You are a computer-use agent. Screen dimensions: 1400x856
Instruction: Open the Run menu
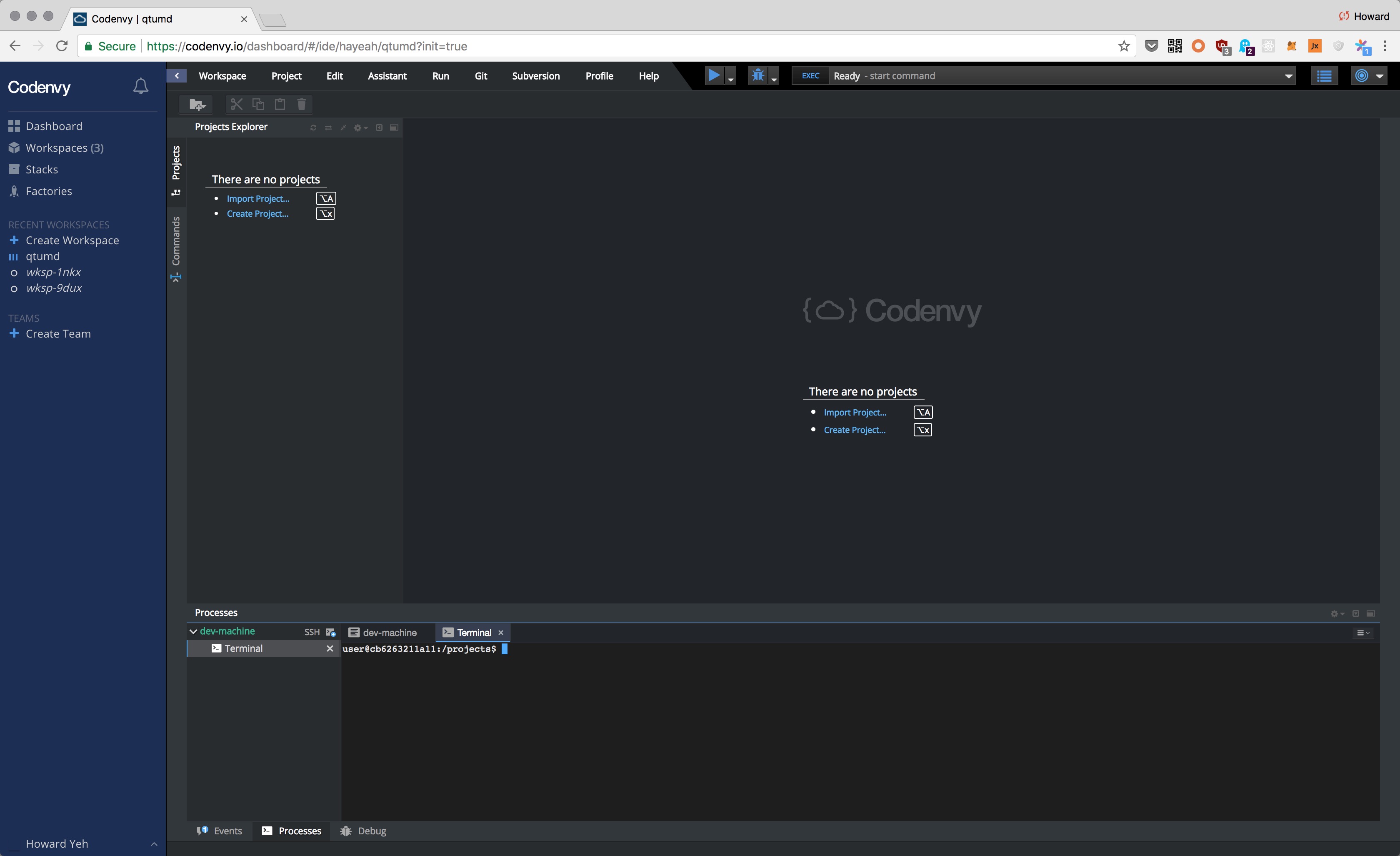(440, 76)
